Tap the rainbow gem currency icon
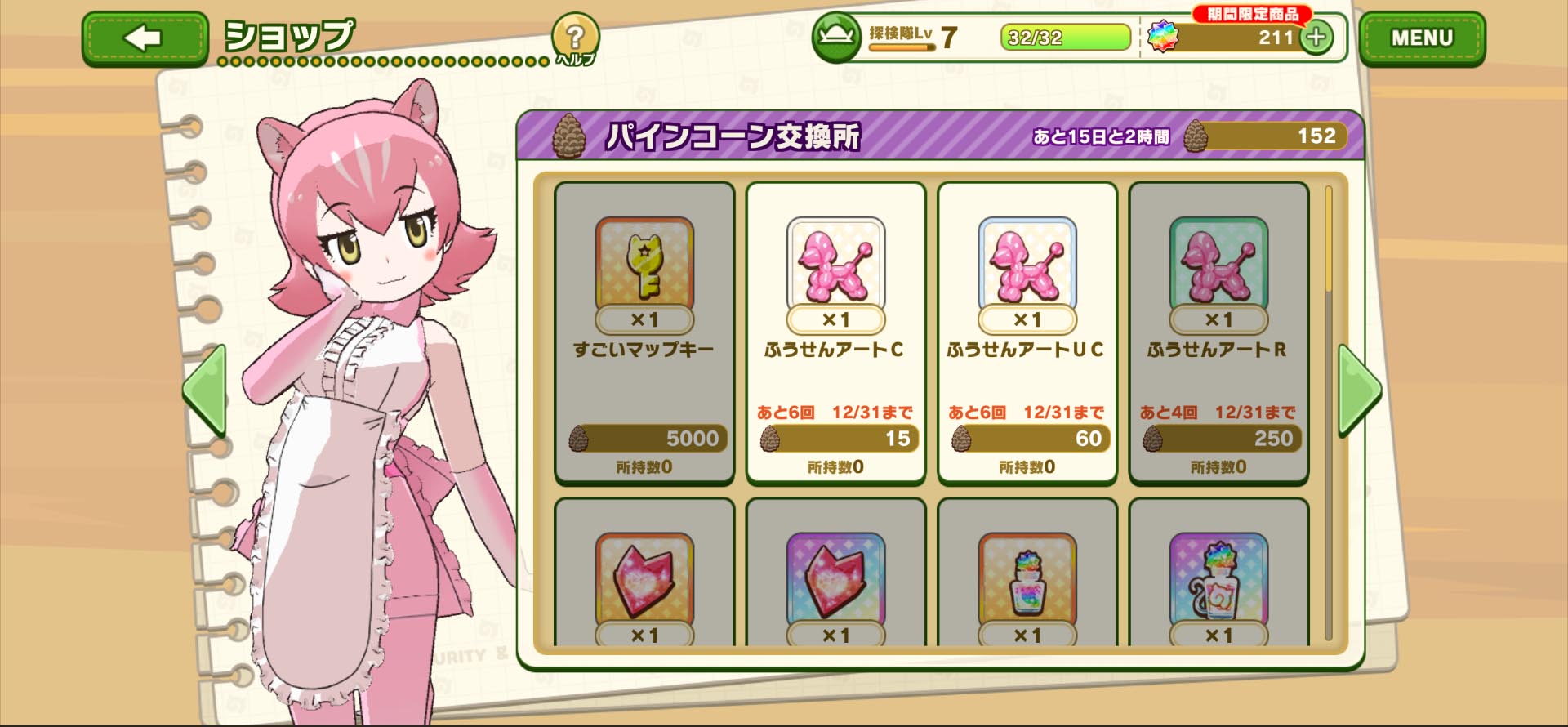 1163,38
